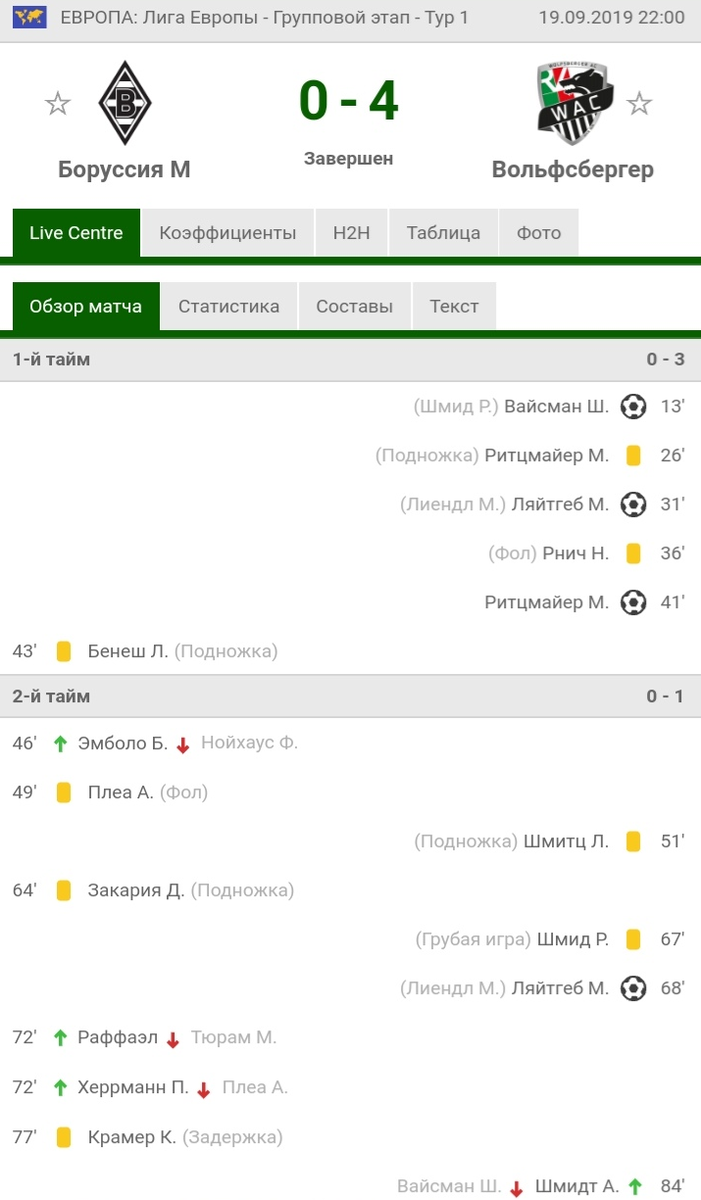Click the Borussia M club logo
Image resolution: width=701 pixels, height=1200 pixels.
pyautogui.click(x=125, y=103)
